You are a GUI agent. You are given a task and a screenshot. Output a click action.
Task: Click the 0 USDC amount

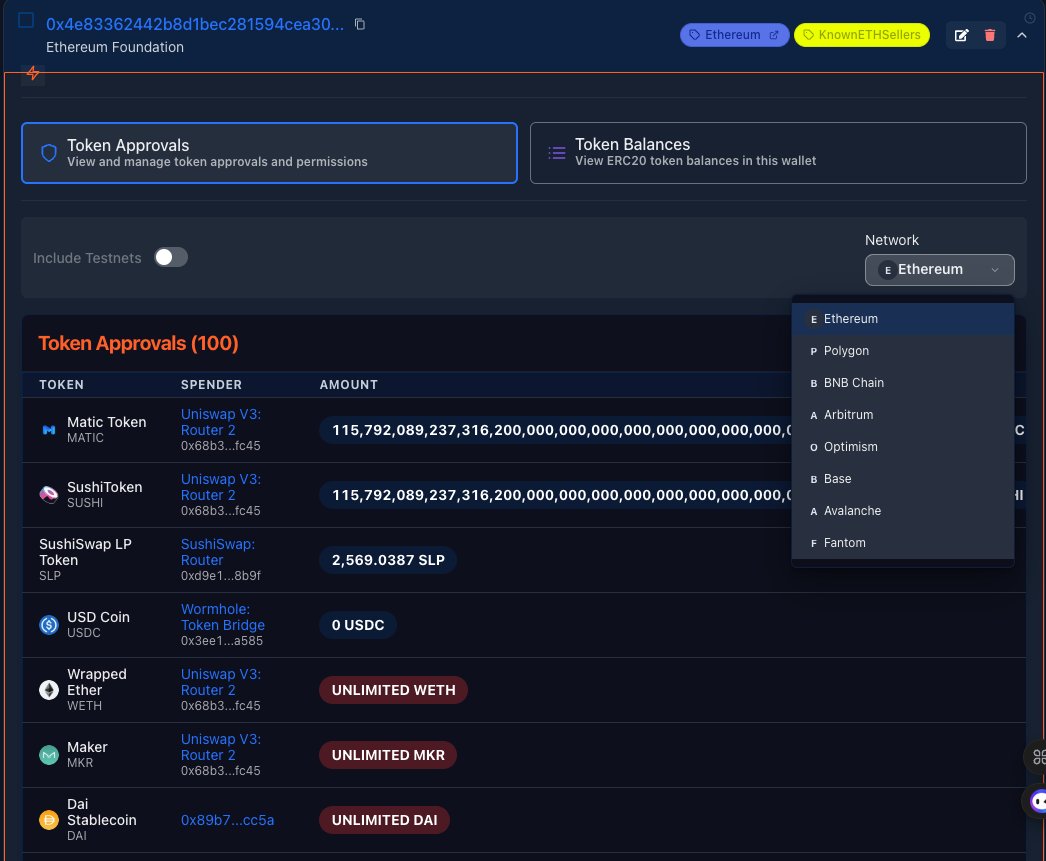click(358, 625)
